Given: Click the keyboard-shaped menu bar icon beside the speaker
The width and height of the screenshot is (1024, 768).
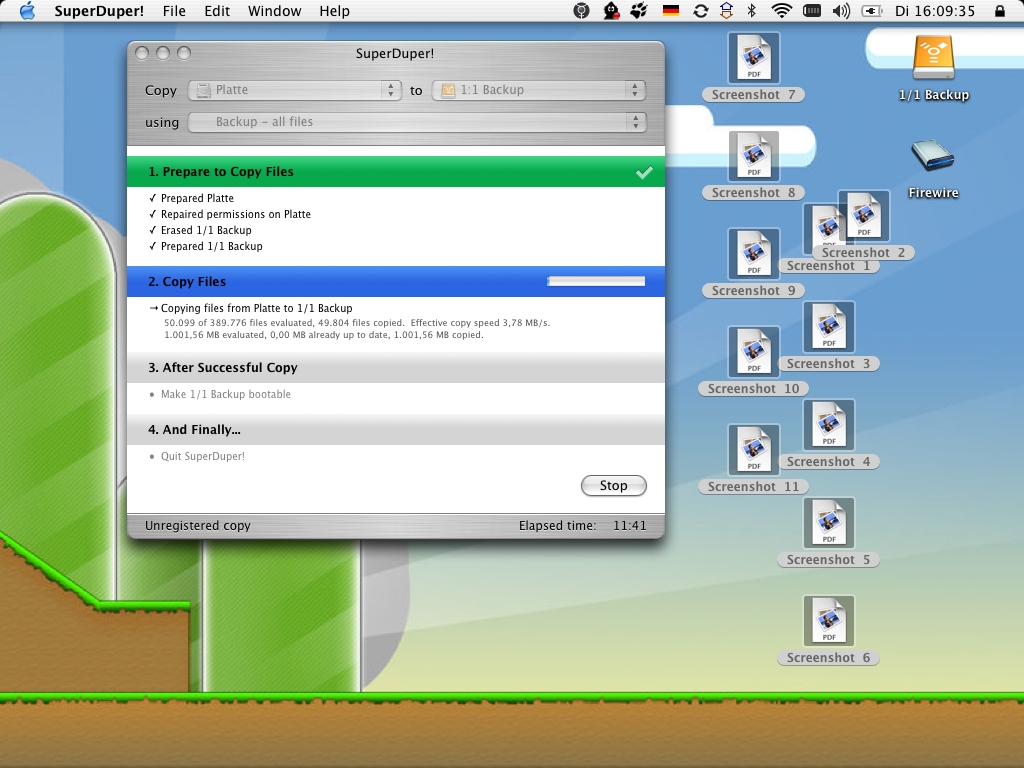Looking at the screenshot, I should click(812, 11).
